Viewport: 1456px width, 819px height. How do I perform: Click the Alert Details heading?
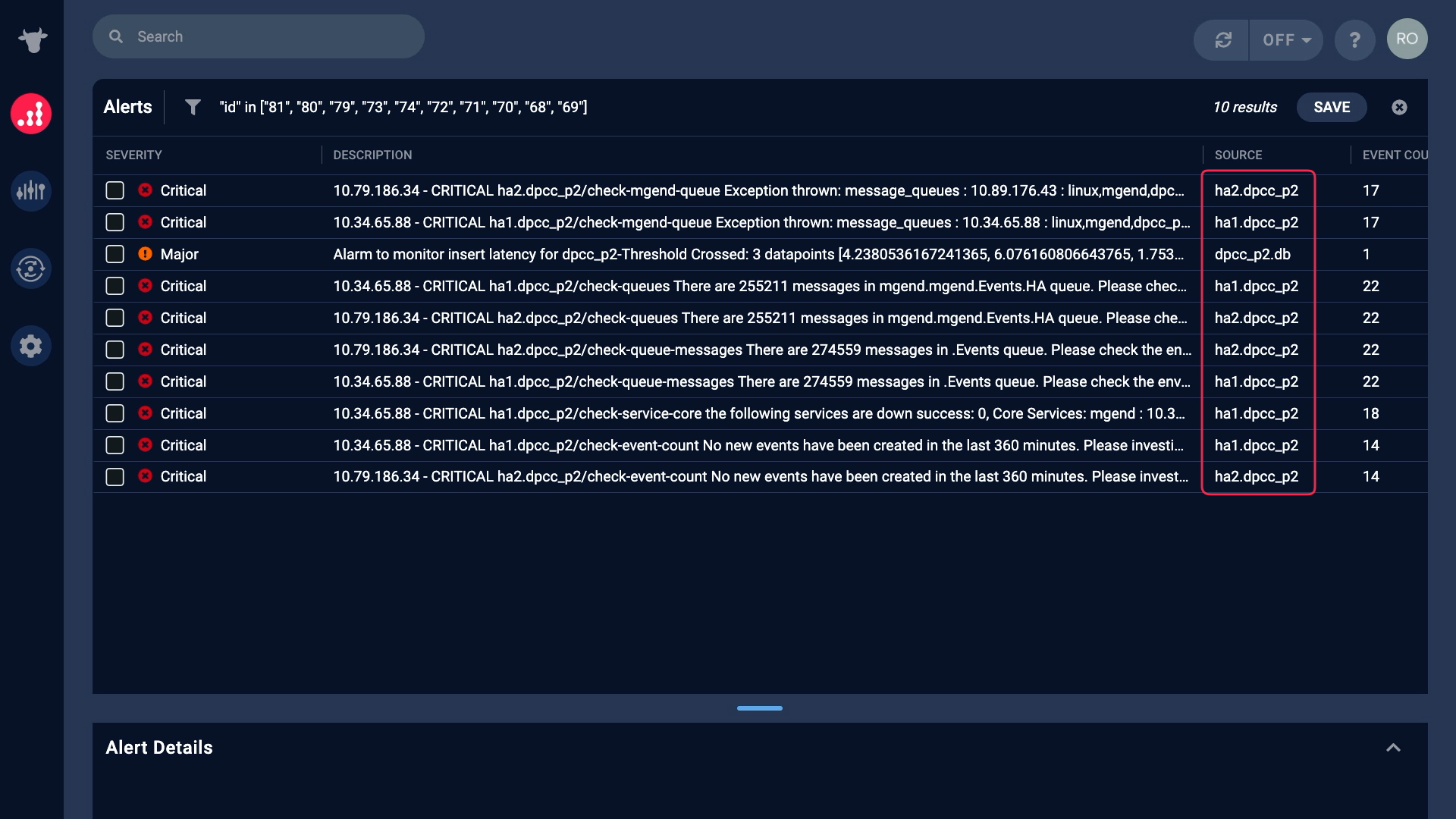(159, 748)
